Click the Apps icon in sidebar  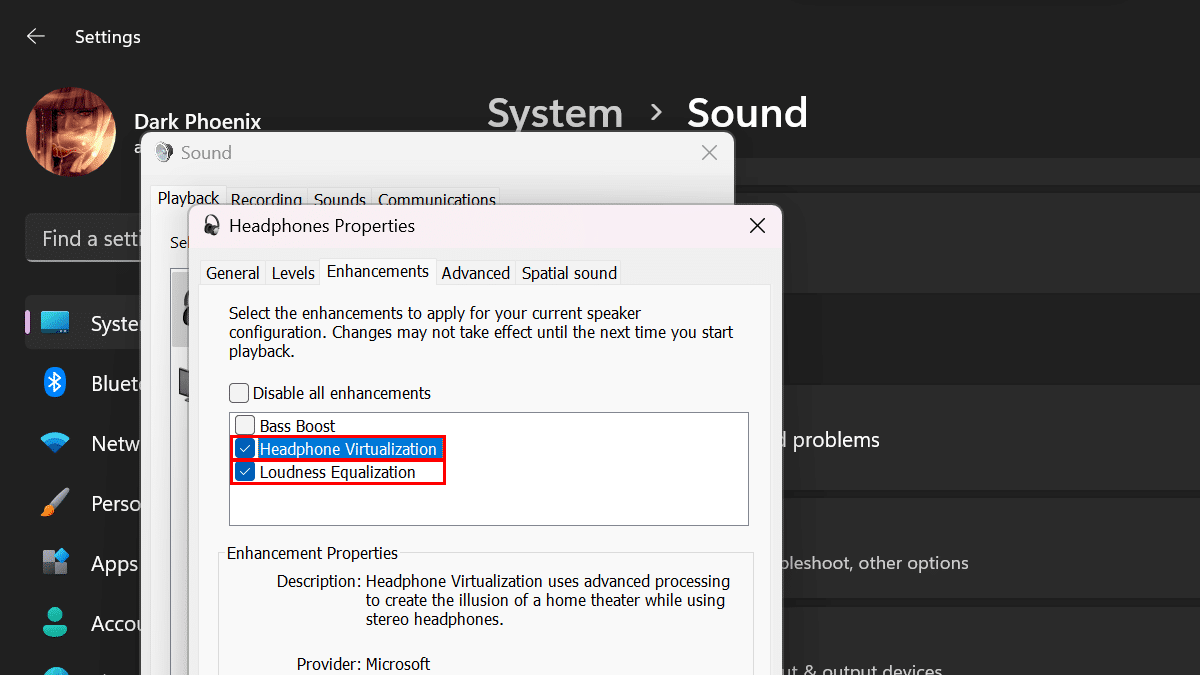pos(55,563)
